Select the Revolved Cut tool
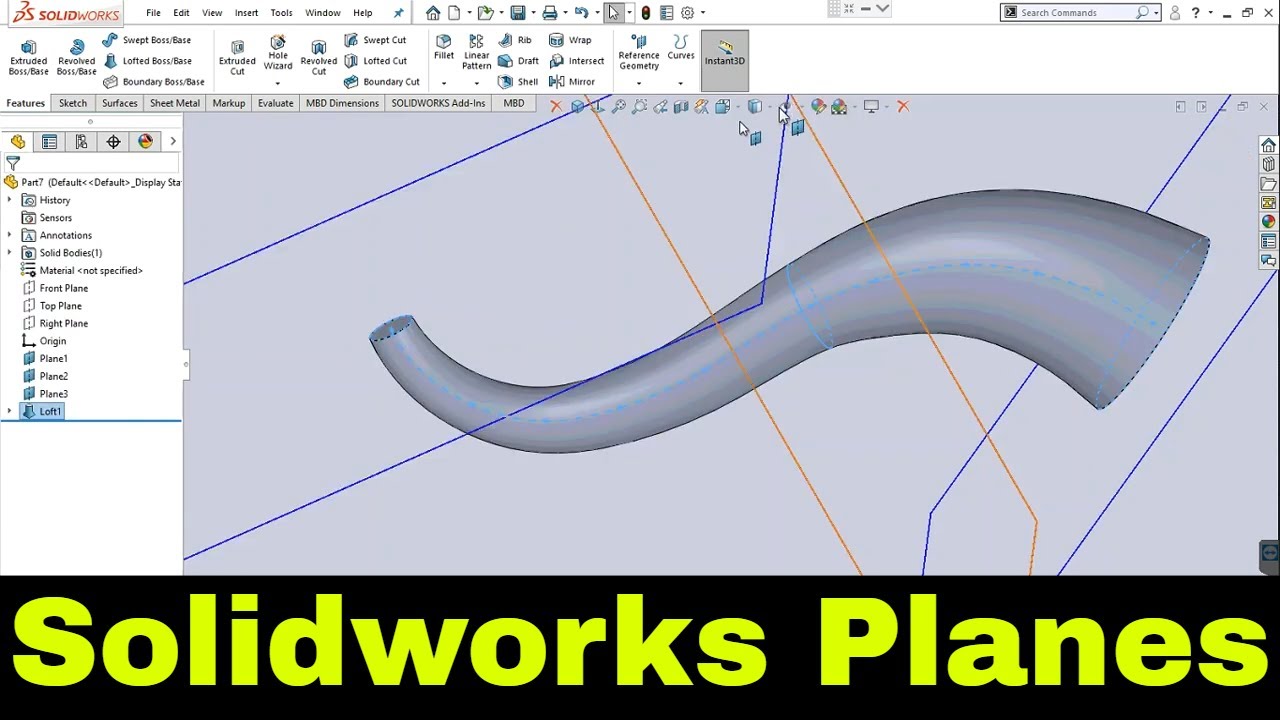The height and width of the screenshot is (720, 1280). point(318,59)
